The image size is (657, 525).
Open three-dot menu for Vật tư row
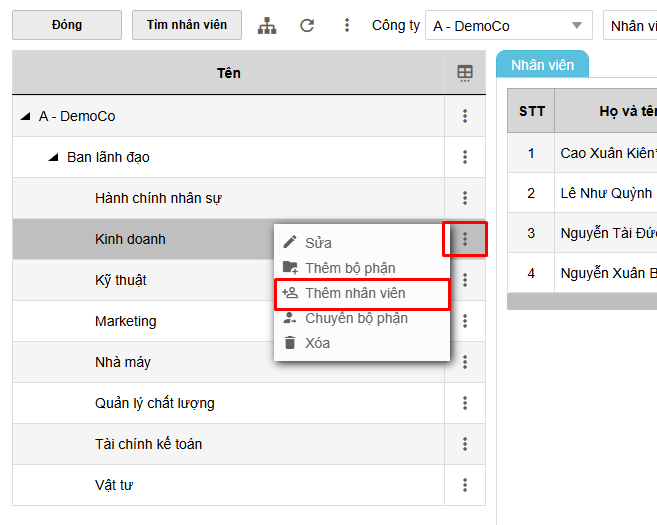tap(465, 485)
